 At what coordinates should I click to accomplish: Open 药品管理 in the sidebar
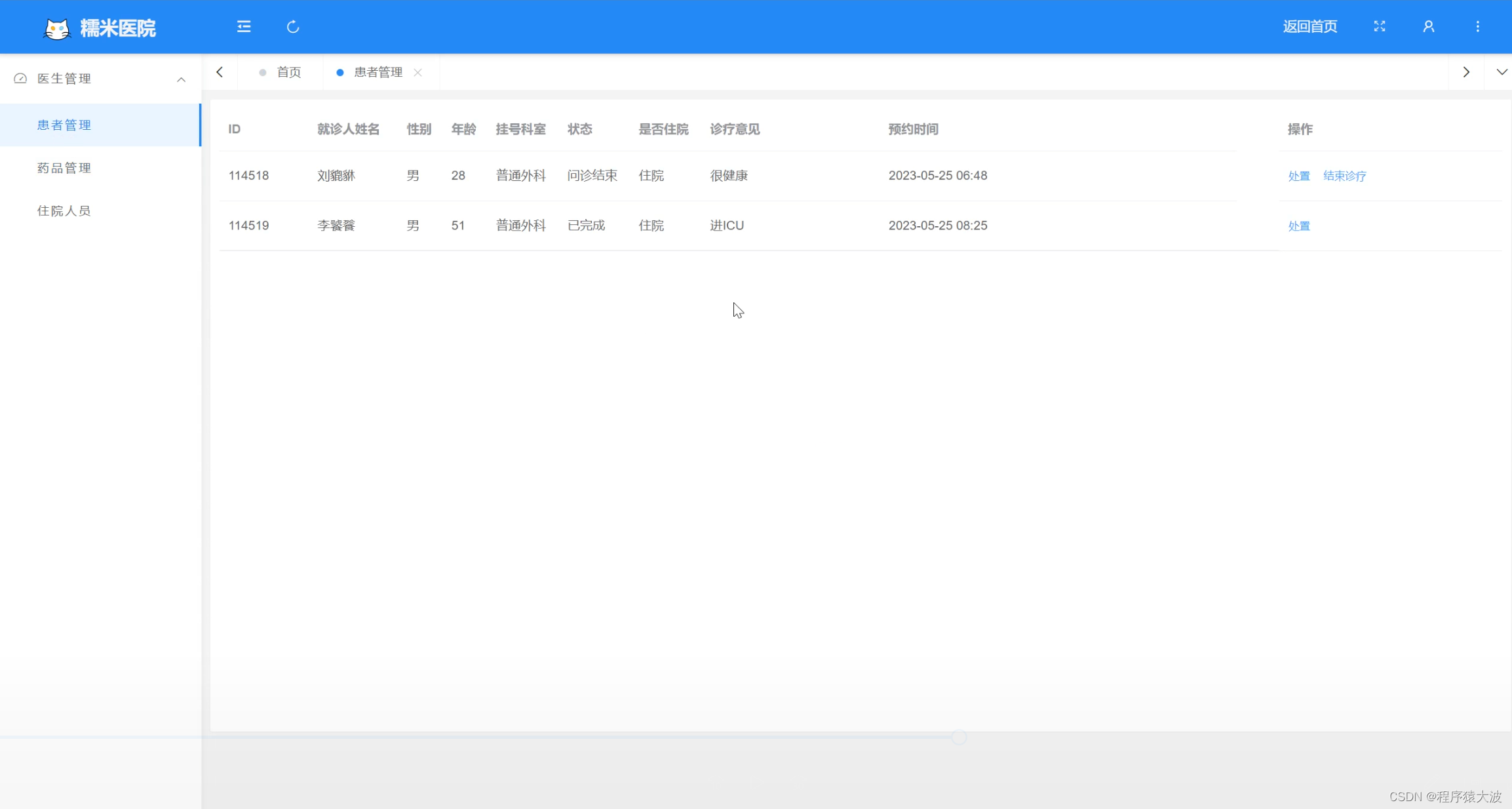click(64, 168)
